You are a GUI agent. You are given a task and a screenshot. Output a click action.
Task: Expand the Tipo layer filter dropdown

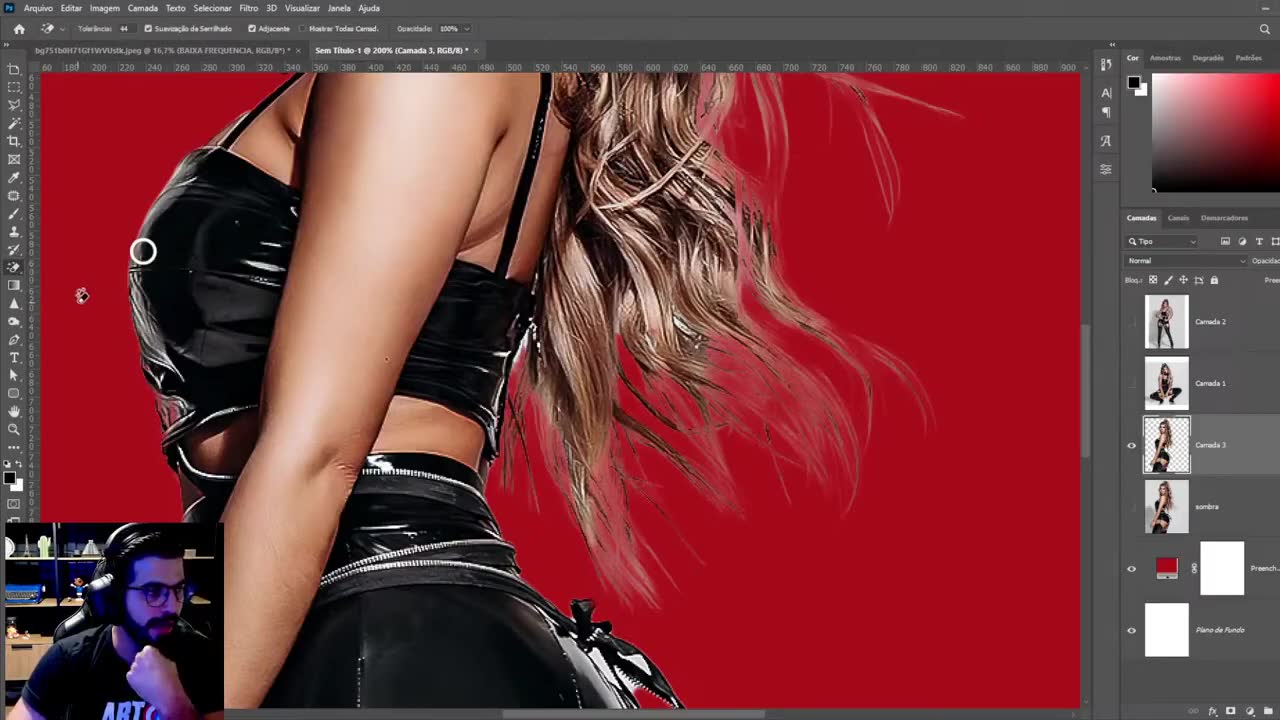click(1162, 241)
